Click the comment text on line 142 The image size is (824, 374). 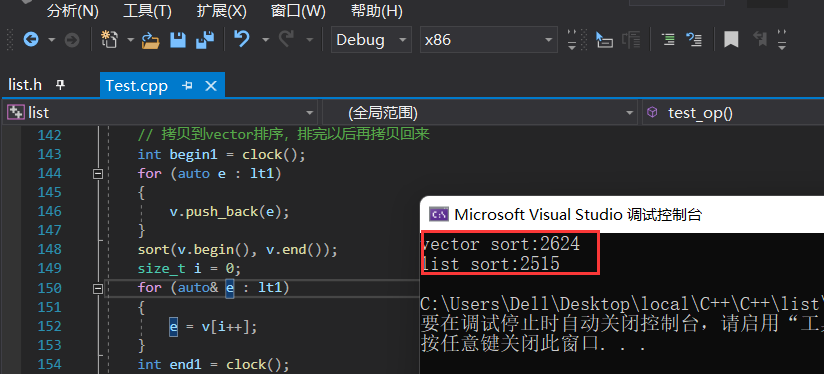pos(284,135)
